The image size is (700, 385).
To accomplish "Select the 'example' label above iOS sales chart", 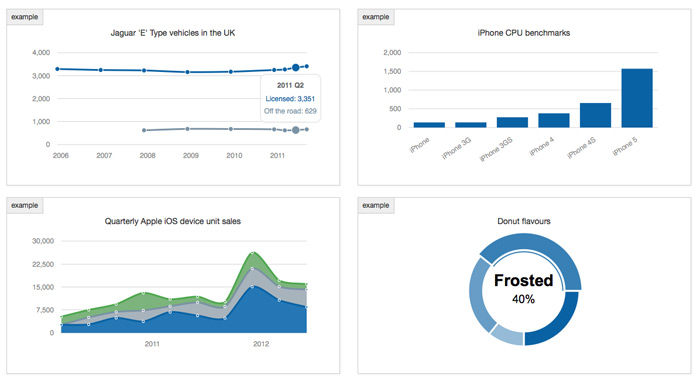I will tap(25, 205).
